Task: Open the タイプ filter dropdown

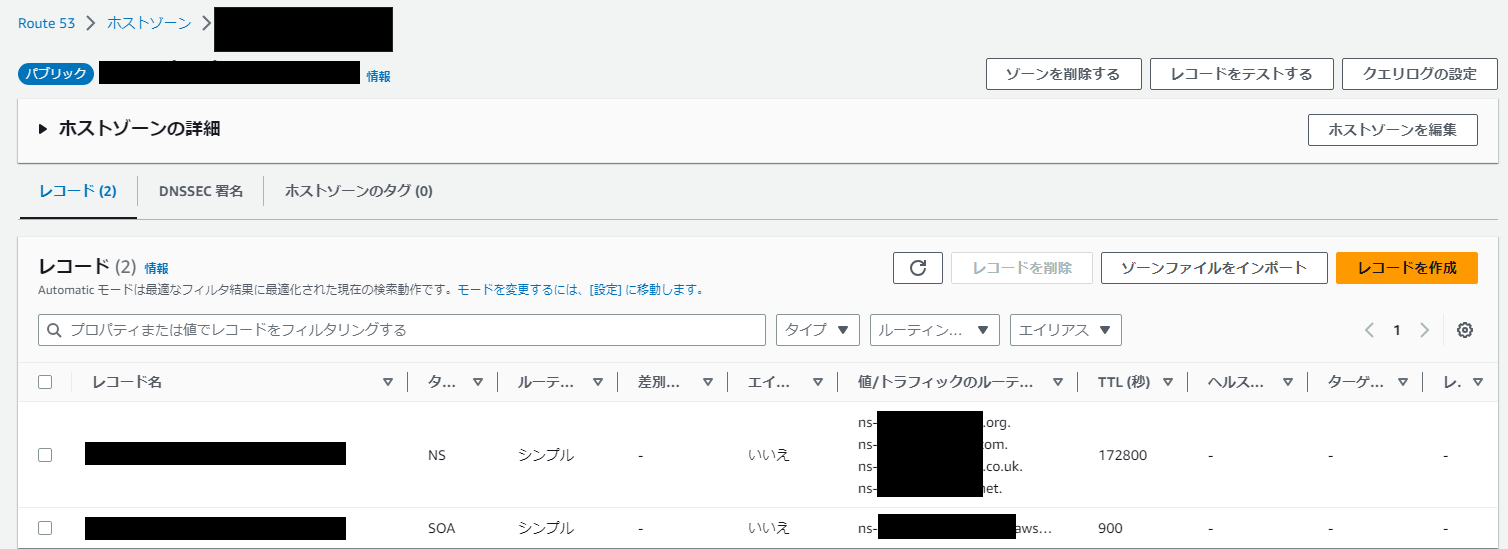Action: click(x=817, y=330)
